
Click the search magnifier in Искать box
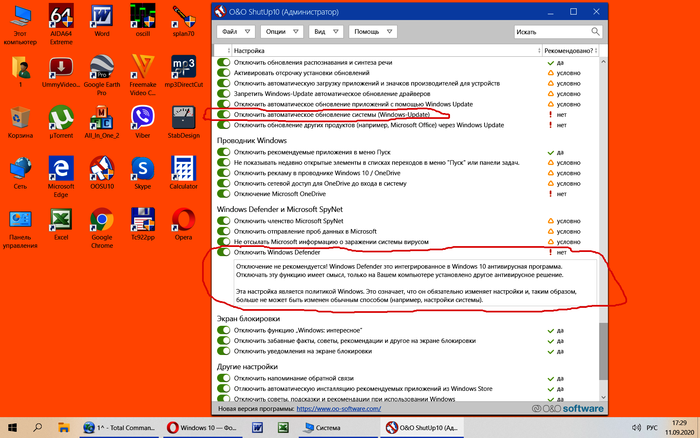[595, 32]
